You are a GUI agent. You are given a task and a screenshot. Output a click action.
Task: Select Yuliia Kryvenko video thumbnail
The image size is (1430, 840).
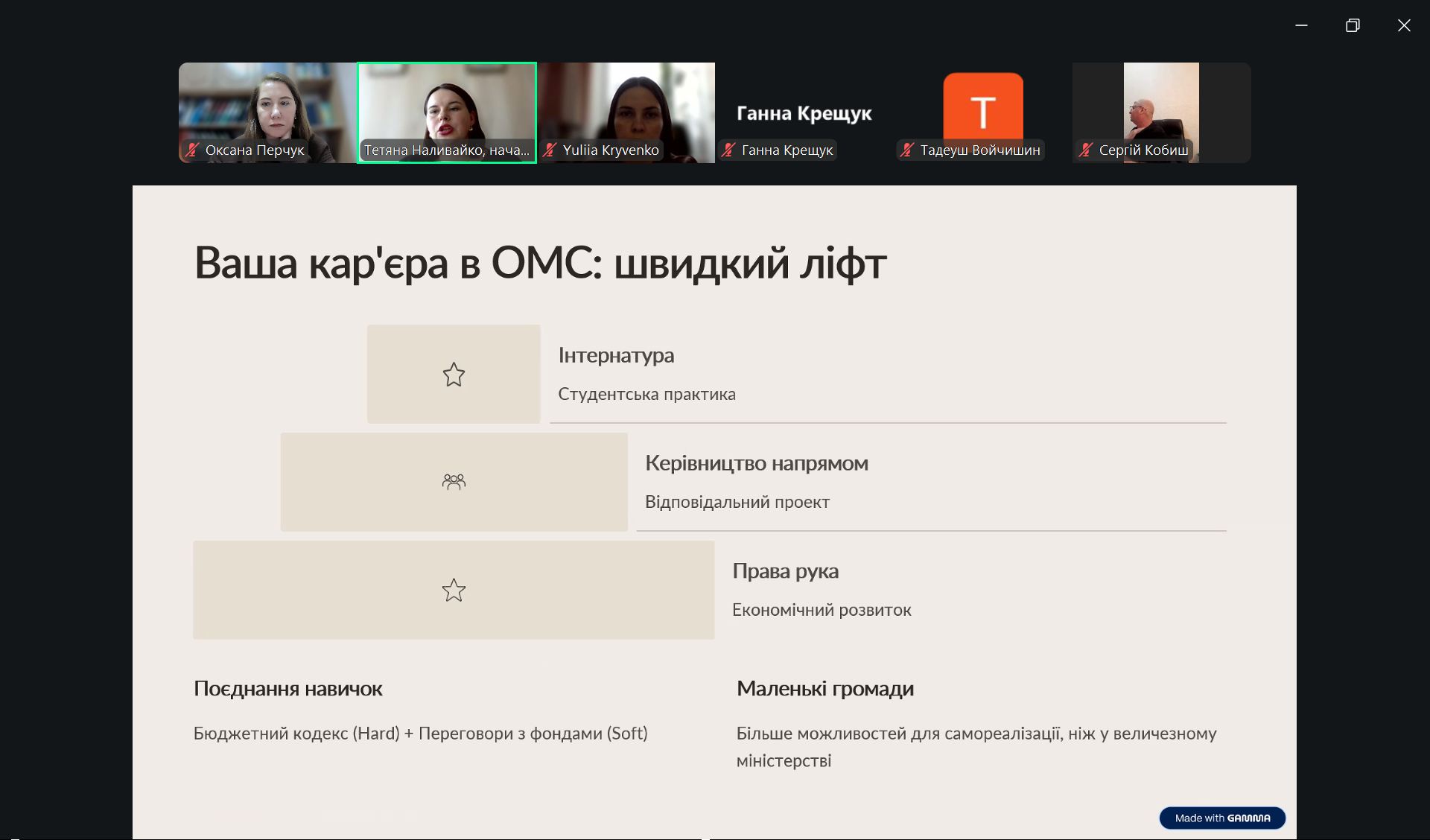point(626,104)
